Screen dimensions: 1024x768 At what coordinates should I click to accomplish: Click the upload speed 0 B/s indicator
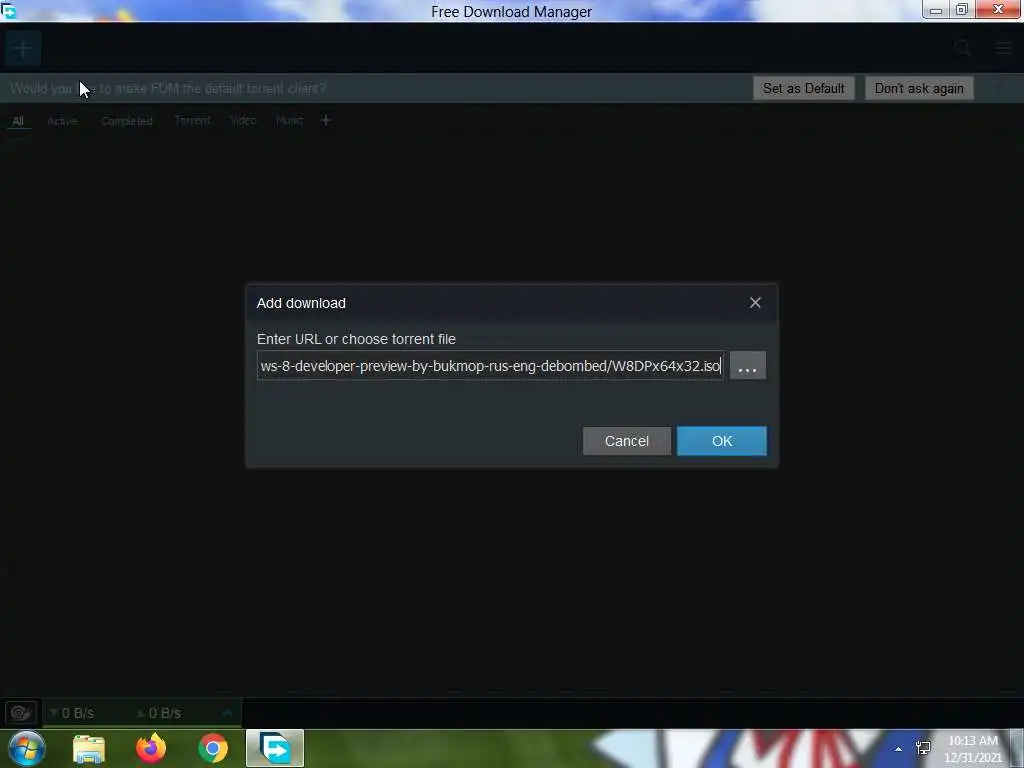159,713
